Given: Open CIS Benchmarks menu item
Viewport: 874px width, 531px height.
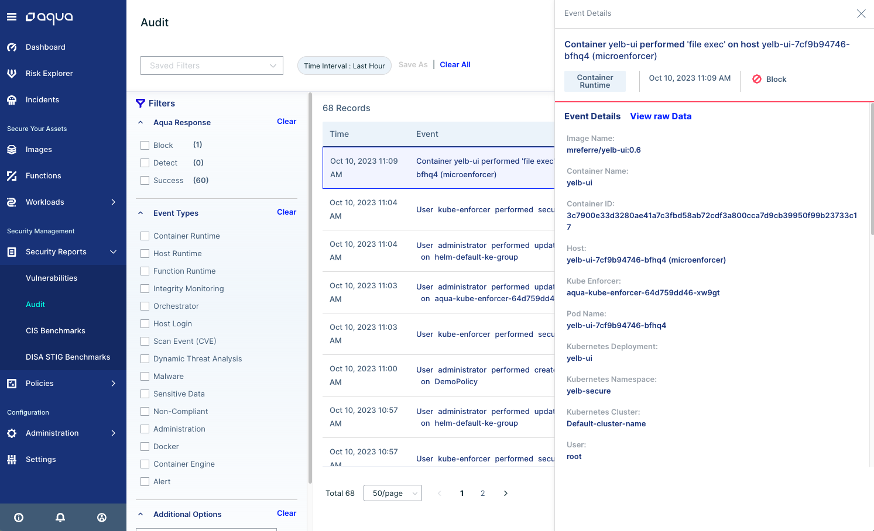Looking at the screenshot, I should pos(55,331).
